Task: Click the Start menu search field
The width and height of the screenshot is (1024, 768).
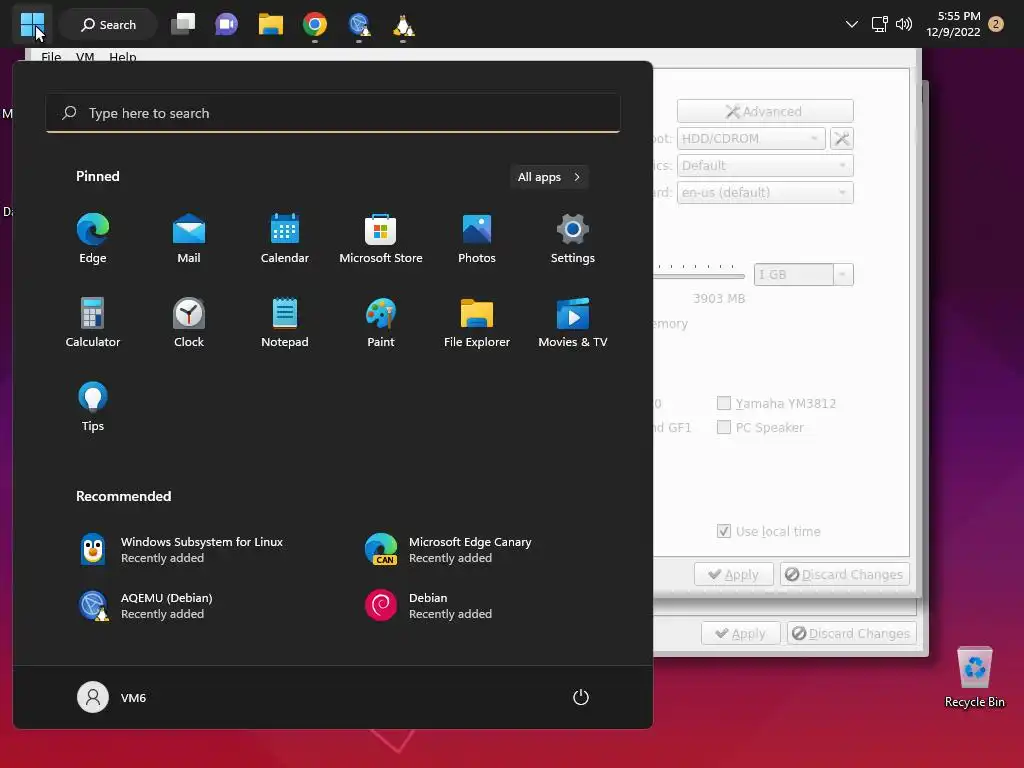Action: coord(333,113)
